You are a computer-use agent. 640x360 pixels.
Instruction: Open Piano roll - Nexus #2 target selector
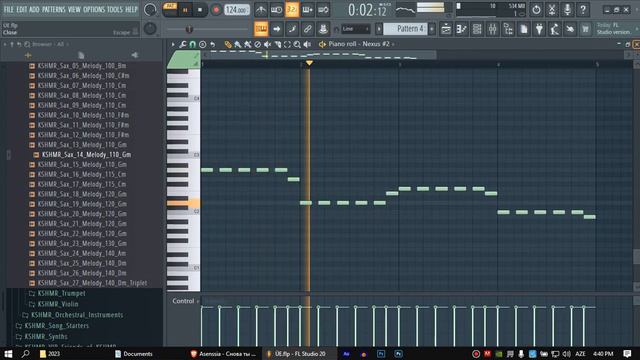pyautogui.click(x=359, y=44)
